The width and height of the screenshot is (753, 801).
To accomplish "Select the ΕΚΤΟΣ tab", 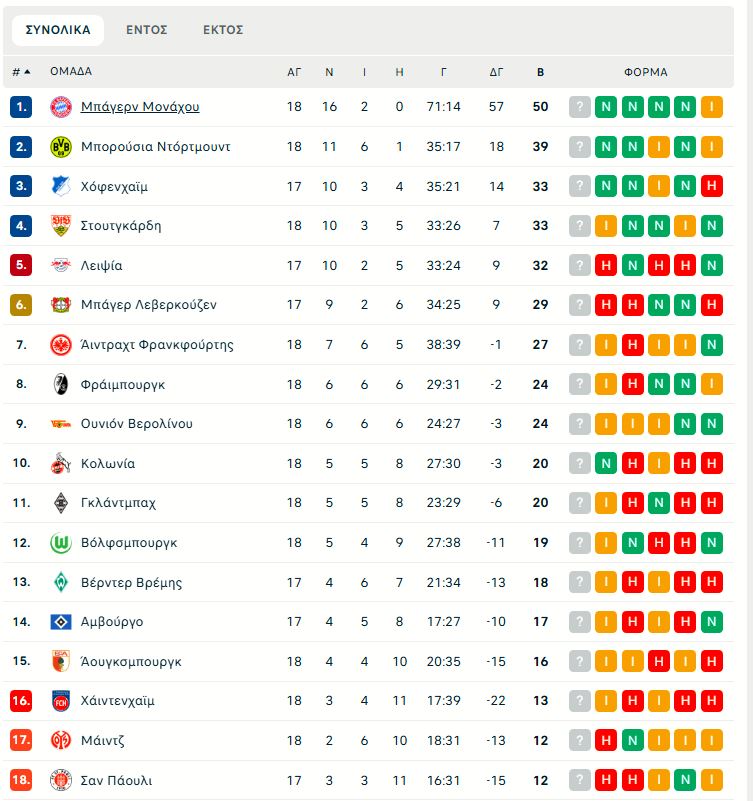I will coord(223,30).
